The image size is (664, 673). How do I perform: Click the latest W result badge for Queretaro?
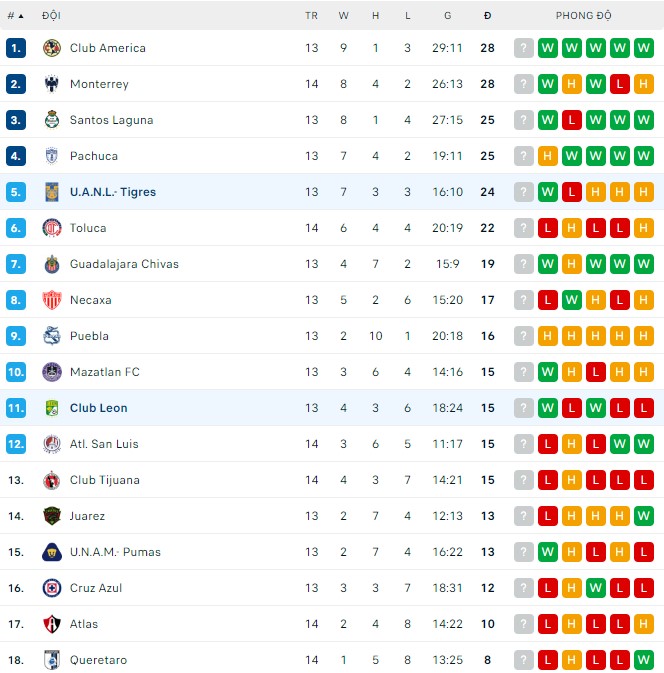(x=644, y=660)
